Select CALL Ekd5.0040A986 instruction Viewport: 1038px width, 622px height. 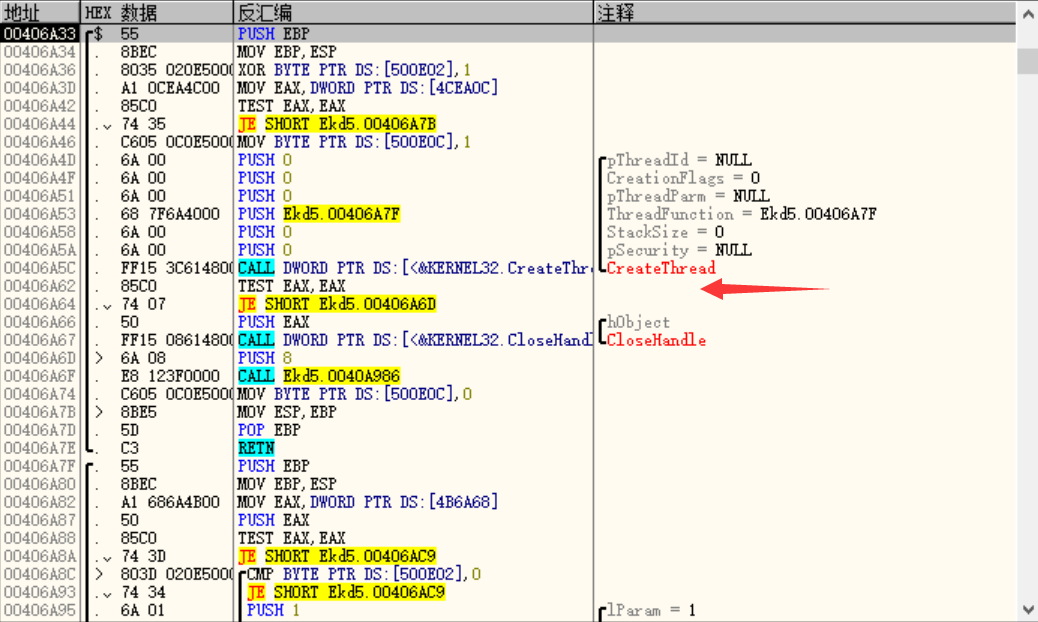319,376
